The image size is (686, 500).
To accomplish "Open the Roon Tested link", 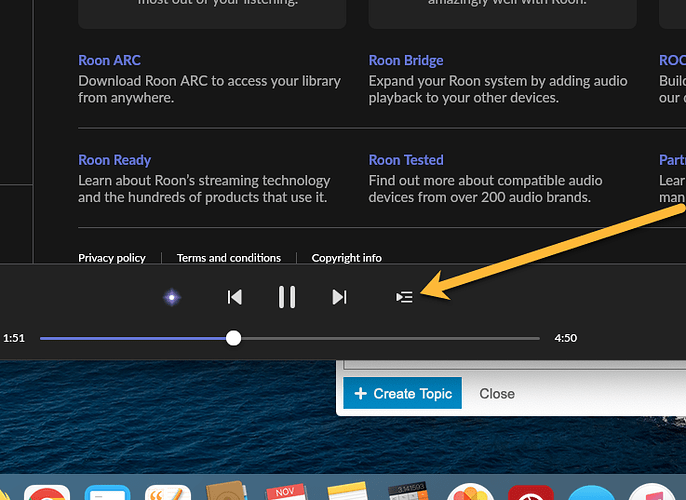I will (x=406, y=160).
